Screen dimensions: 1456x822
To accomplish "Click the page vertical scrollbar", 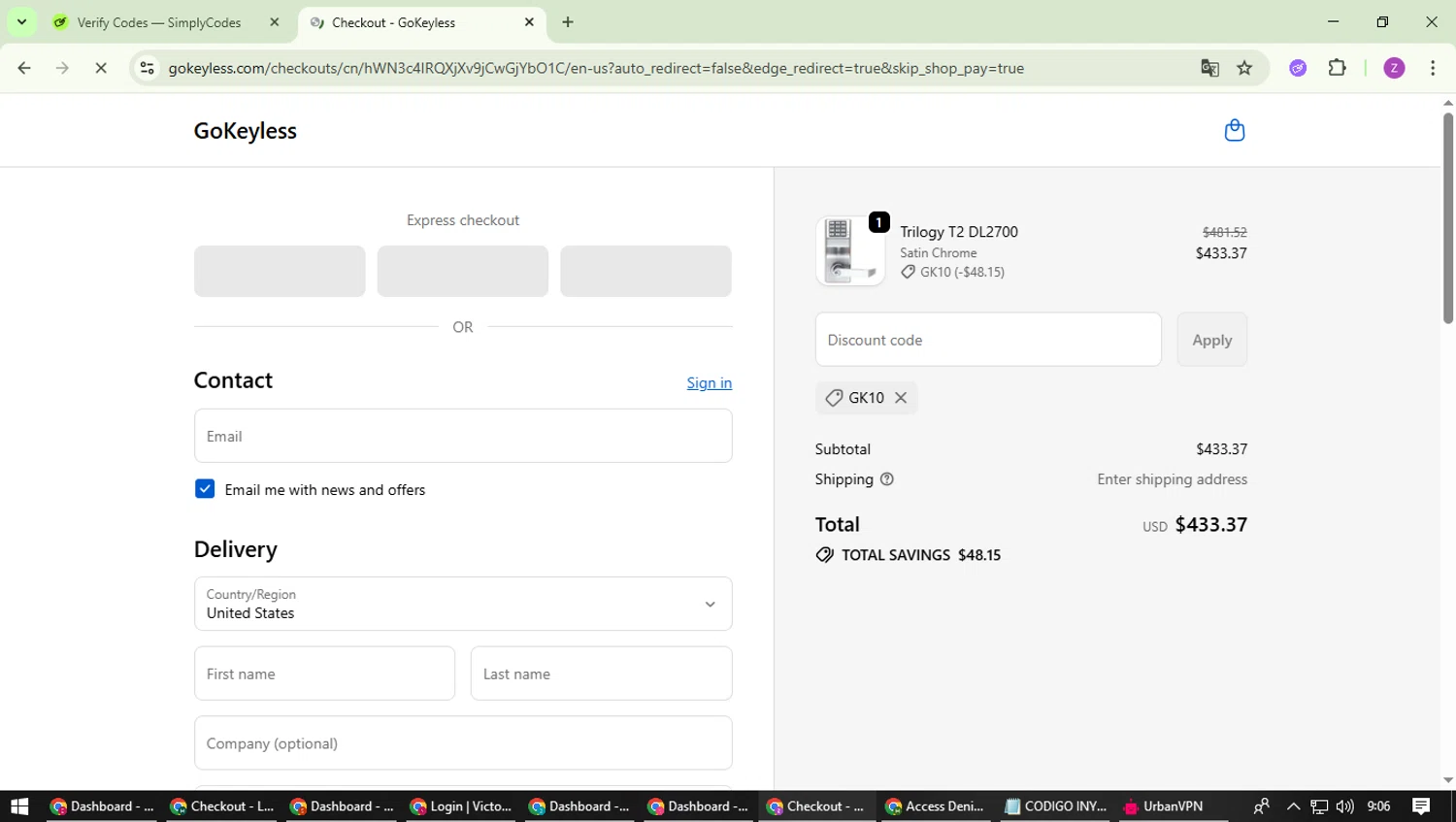I will pos(1448,218).
